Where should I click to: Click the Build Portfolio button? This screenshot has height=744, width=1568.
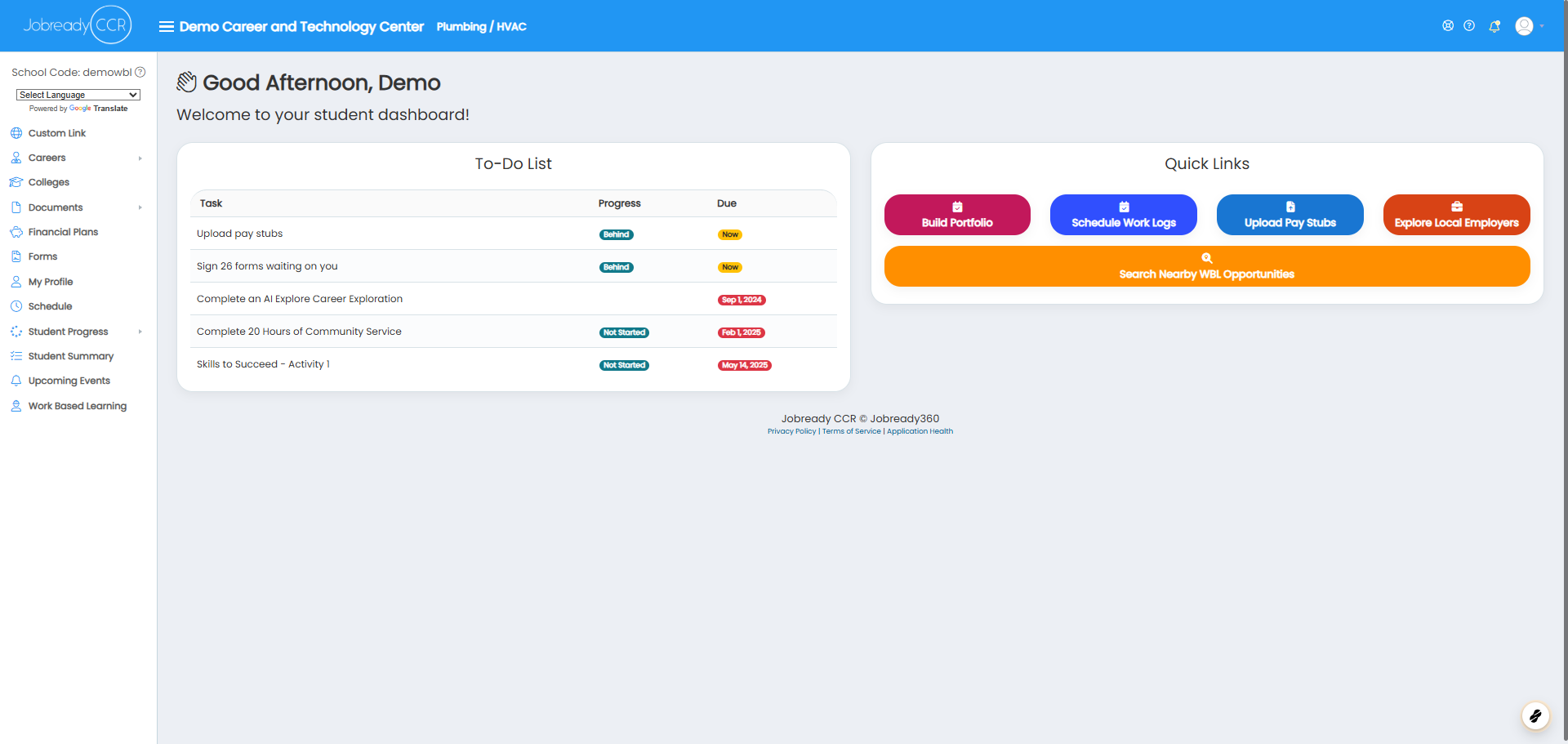pyautogui.click(x=957, y=215)
